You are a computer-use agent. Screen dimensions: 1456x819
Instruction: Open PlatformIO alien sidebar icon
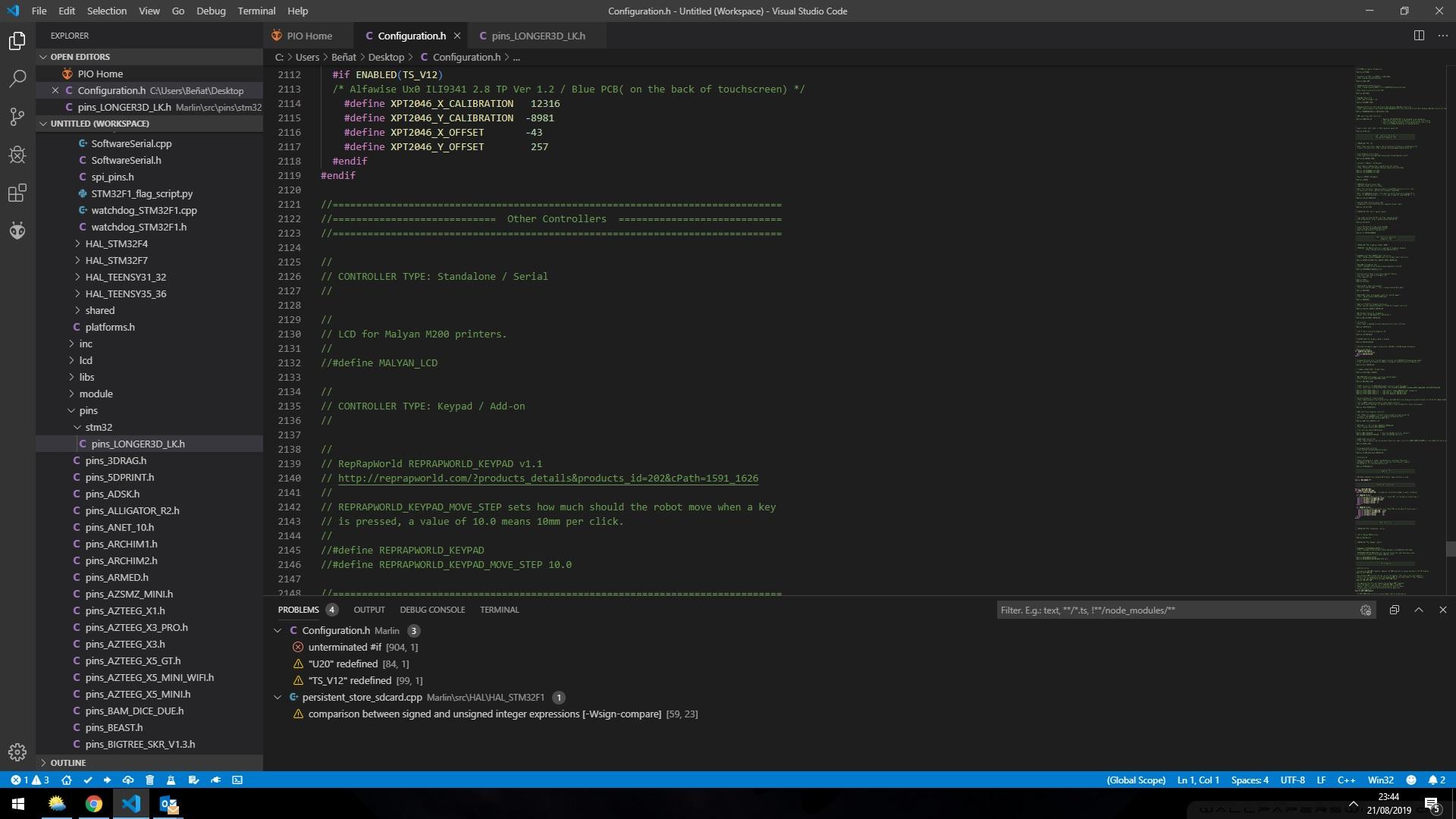pos(17,231)
